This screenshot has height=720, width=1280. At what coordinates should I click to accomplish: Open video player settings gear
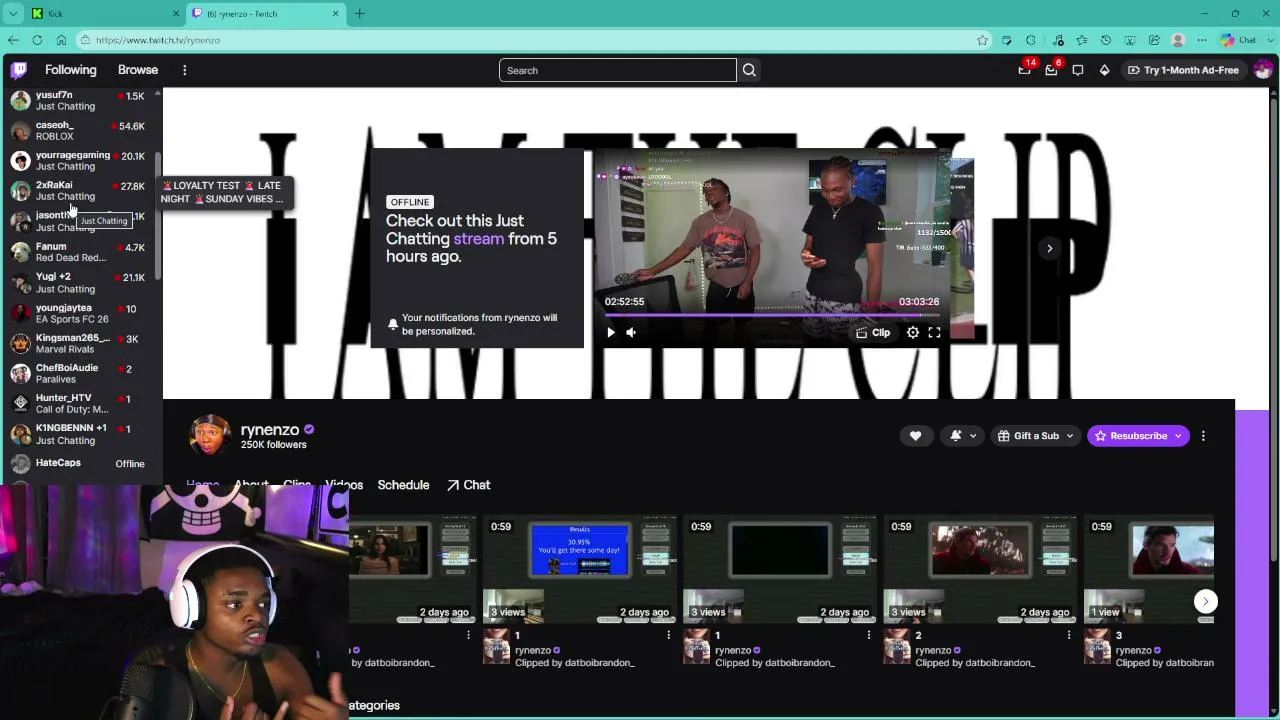tap(913, 332)
